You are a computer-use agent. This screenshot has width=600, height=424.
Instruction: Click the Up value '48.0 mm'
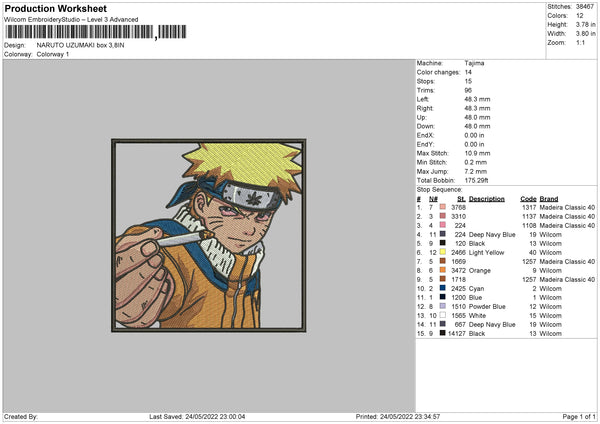477,117
